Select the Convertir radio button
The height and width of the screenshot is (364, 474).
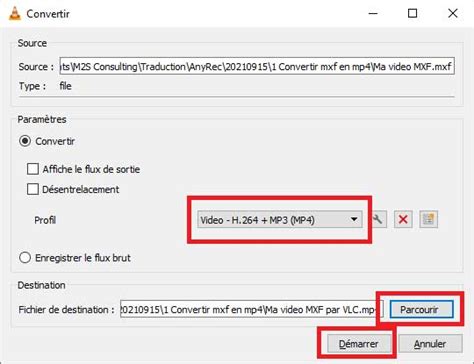[25, 141]
